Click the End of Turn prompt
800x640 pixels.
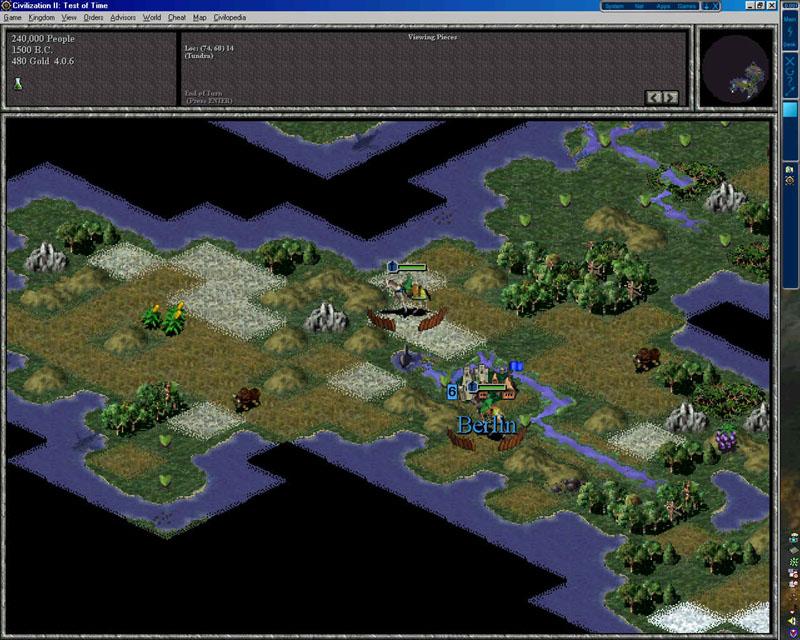coord(208,97)
